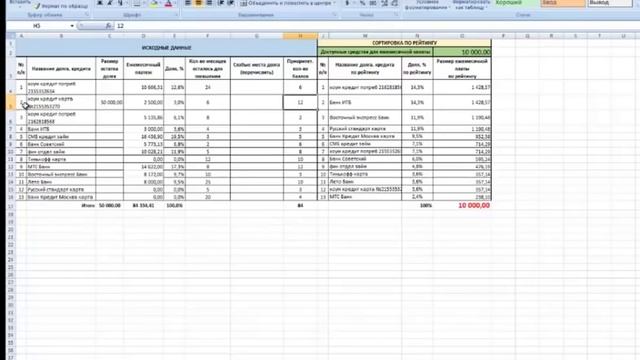The height and width of the screenshot is (360, 640).
Task: Click the insert function fx button
Action: tap(109, 26)
